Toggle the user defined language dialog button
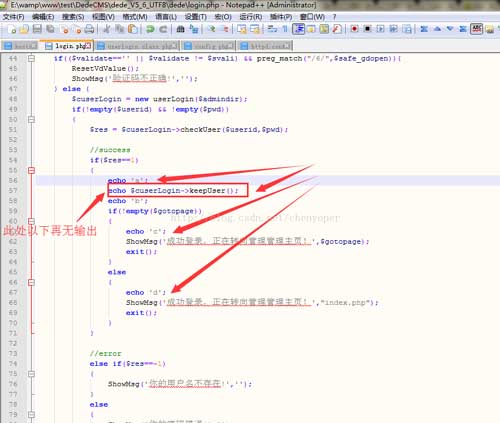 point(311,29)
